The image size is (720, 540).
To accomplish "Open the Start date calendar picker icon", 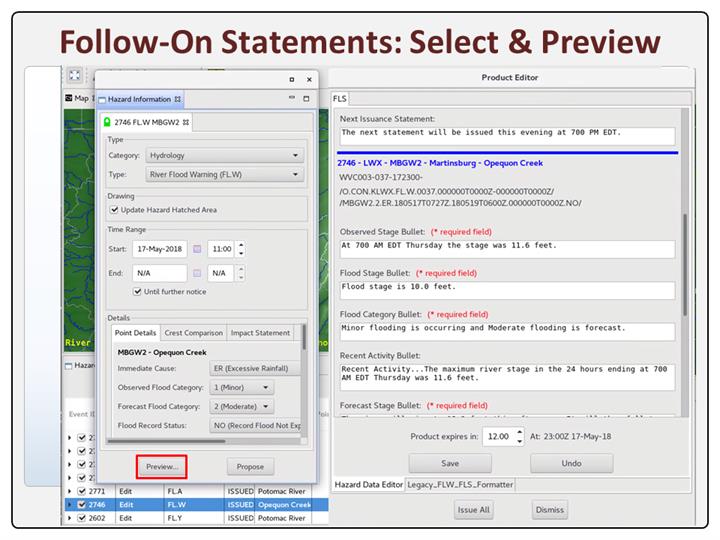I will 197,249.
